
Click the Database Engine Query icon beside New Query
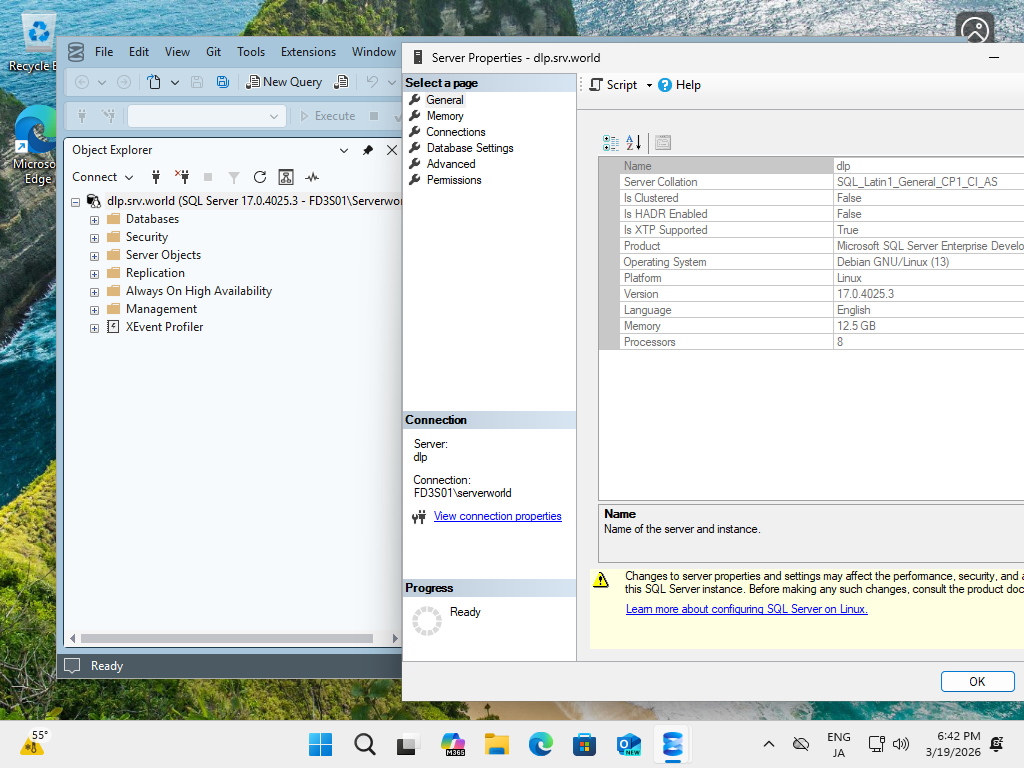[341, 82]
